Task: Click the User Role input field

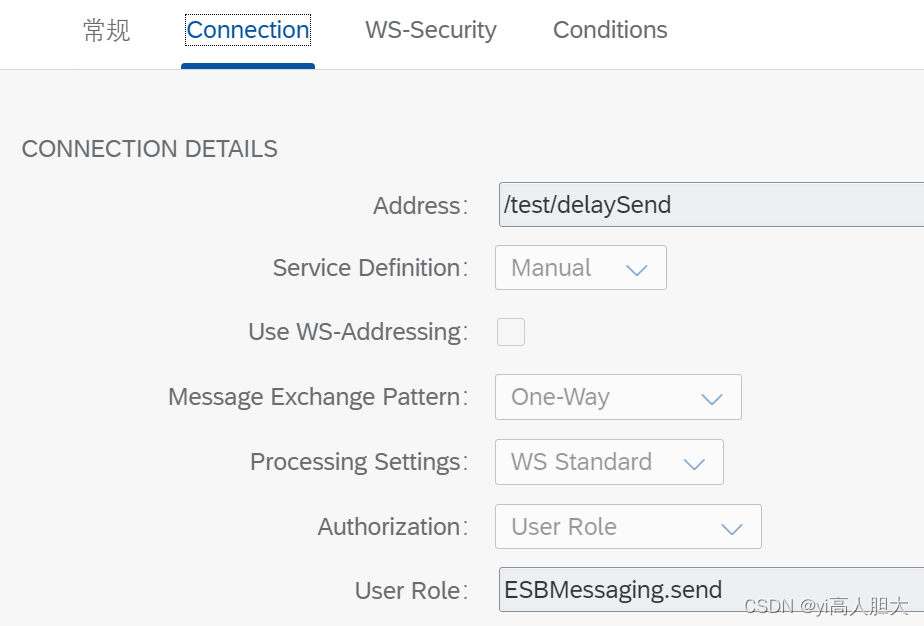Action: click(x=711, y=589)
